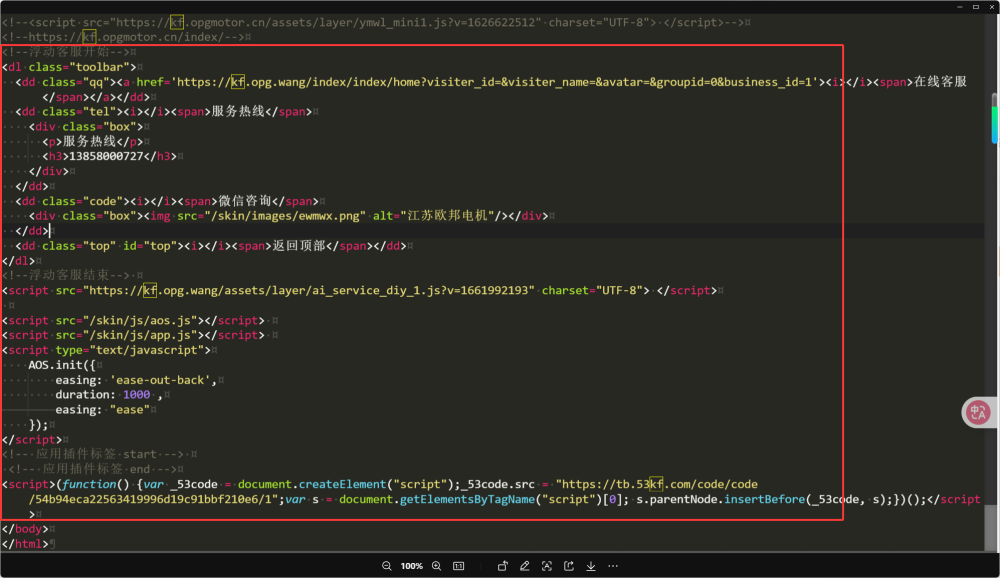Click the ai_service_diy_1.js script URL
Screen dimensions: 1000x578
click(311, 290)
